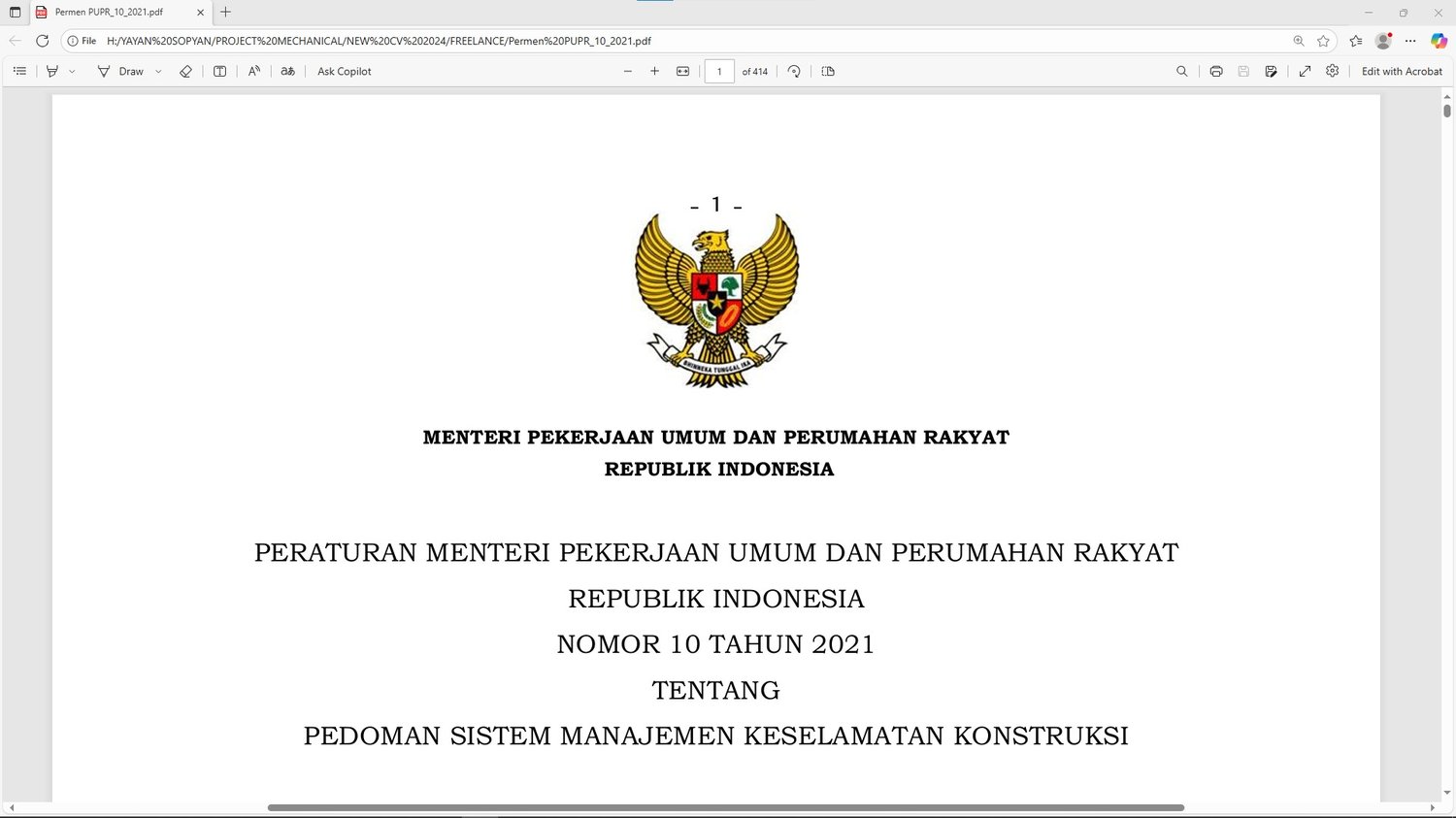Select the Highlight tool
This screenshot has height=818, width=1456.
tap(52, 71)
